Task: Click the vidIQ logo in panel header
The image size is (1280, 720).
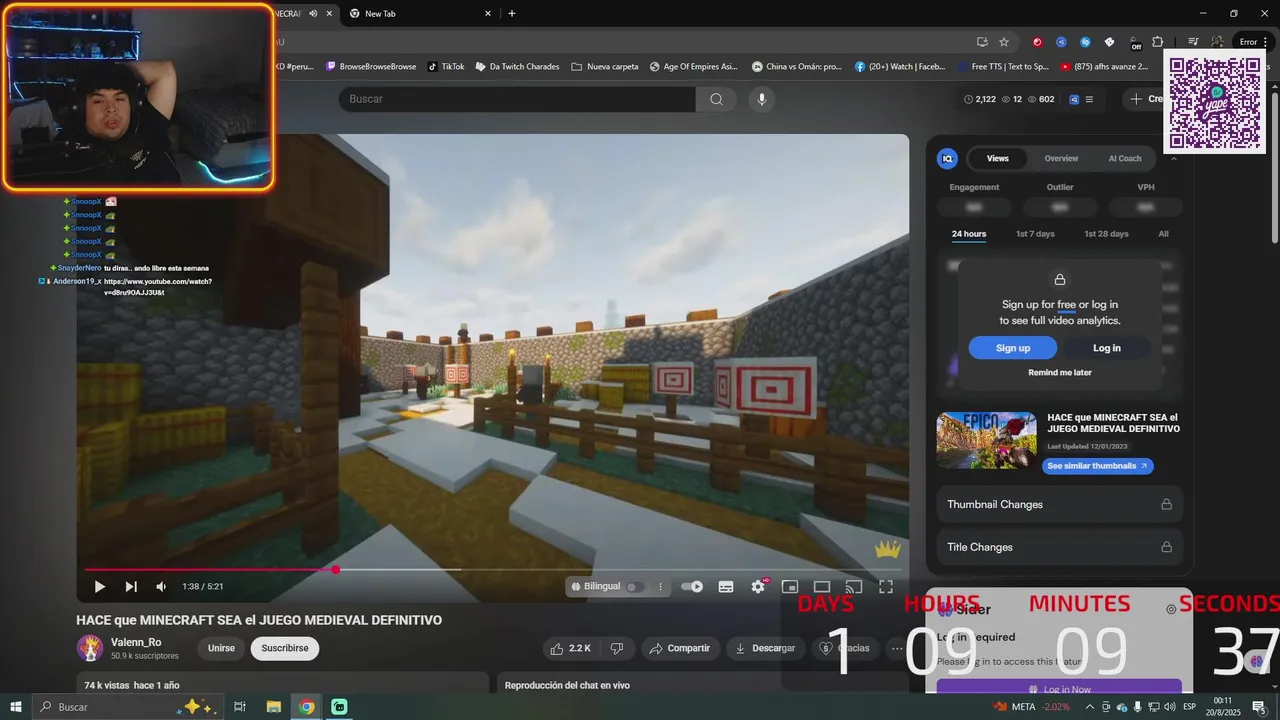Action: (x=947, y=158)
